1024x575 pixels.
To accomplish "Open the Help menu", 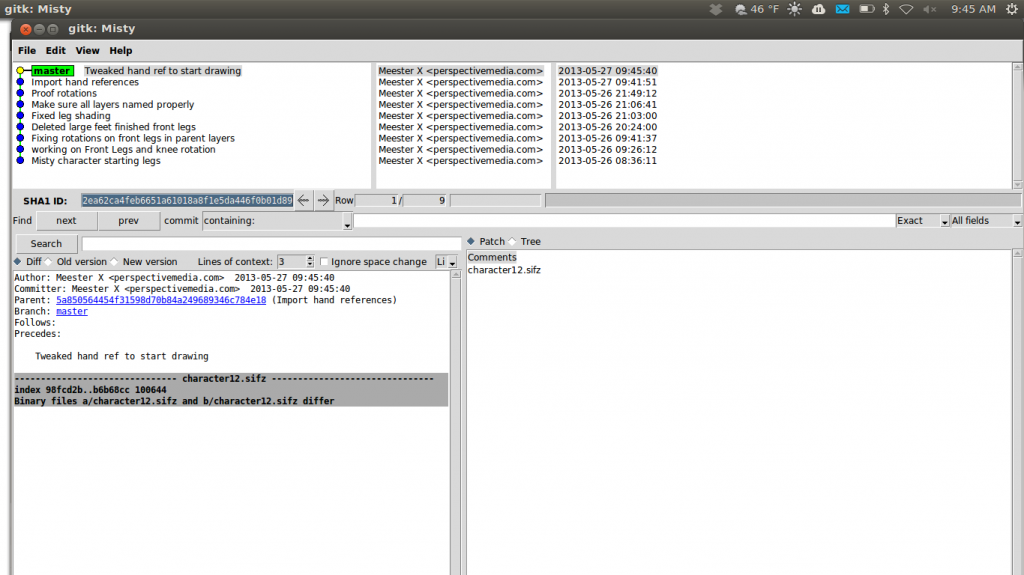I will click(121, 50).
